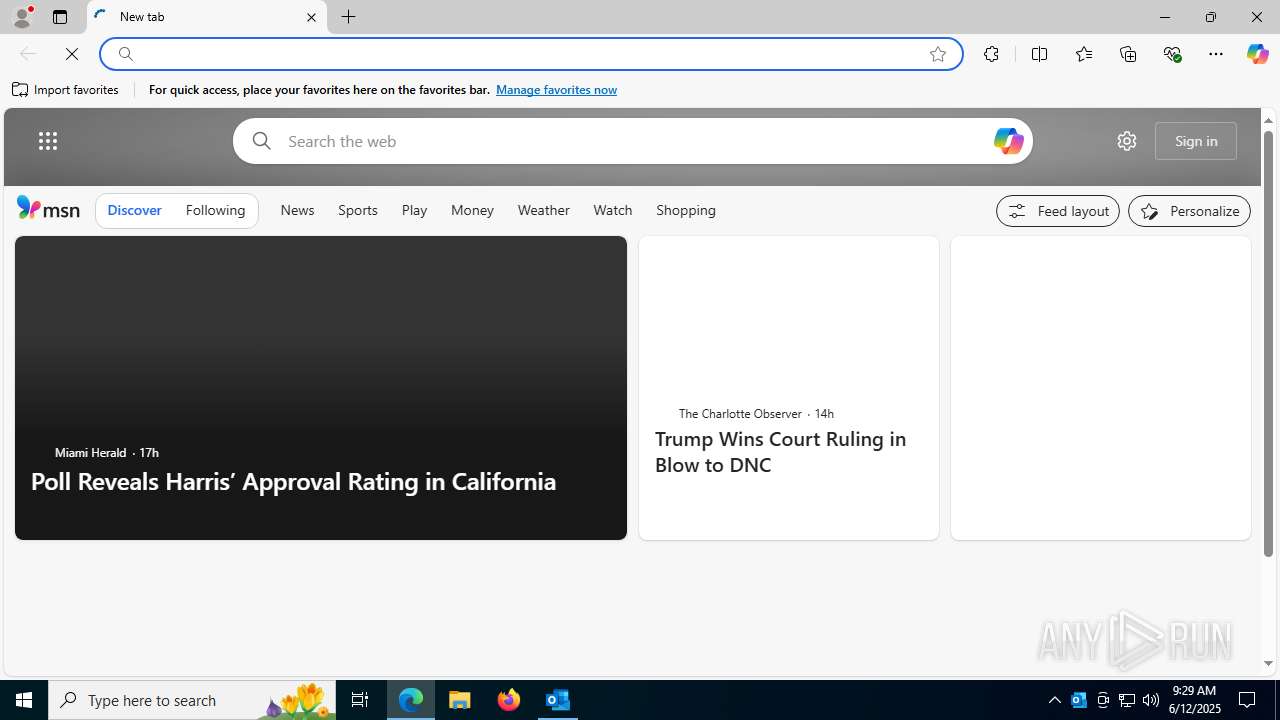Stop loading the page
Viewport: 1280px width, 720px height.
coord(72,54)
